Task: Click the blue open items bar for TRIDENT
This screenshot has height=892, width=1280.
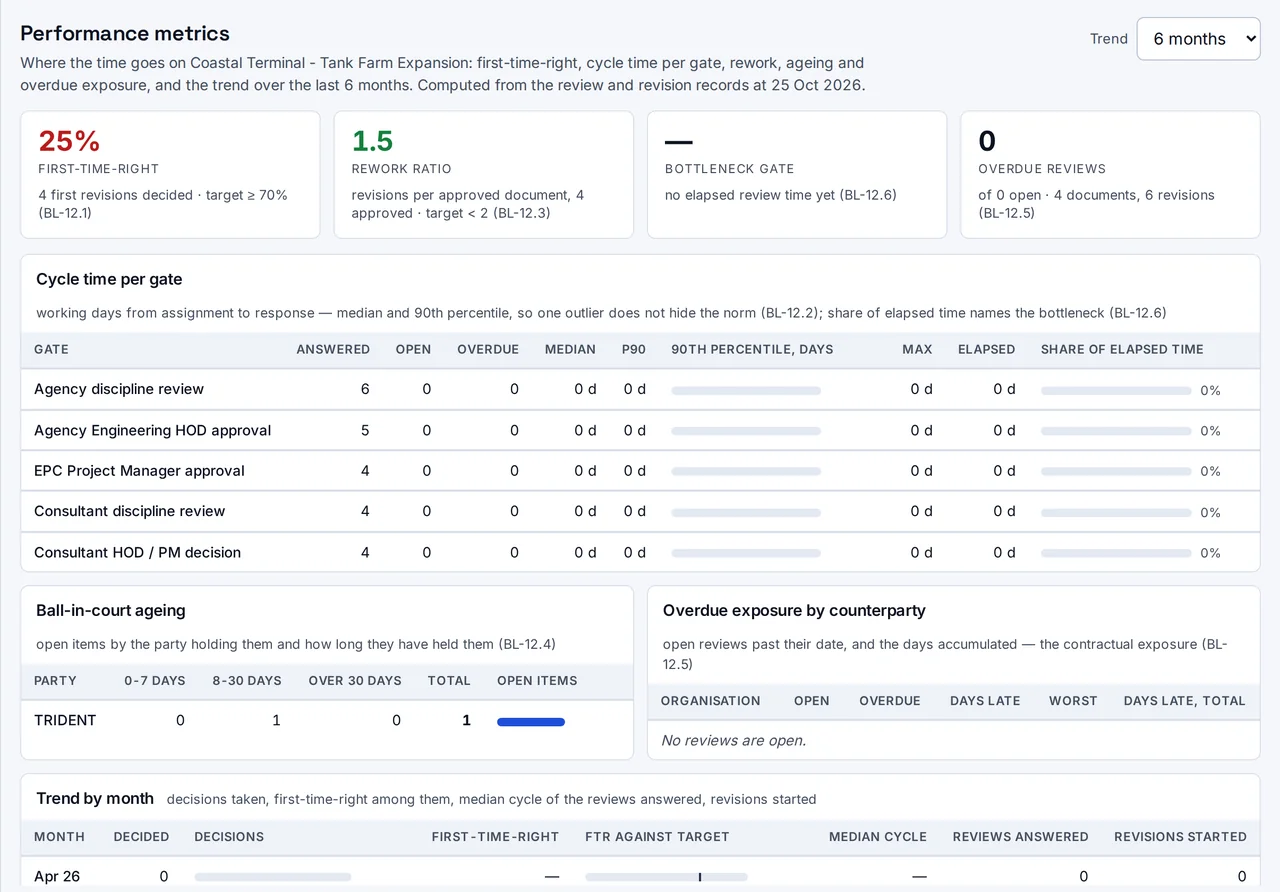Action: click(531, 721)
